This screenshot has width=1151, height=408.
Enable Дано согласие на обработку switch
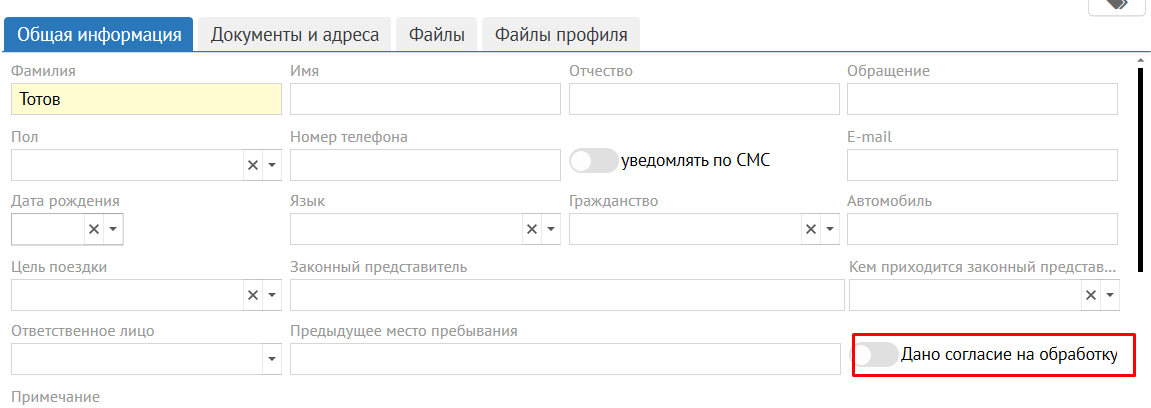click(x=875, y=354)
